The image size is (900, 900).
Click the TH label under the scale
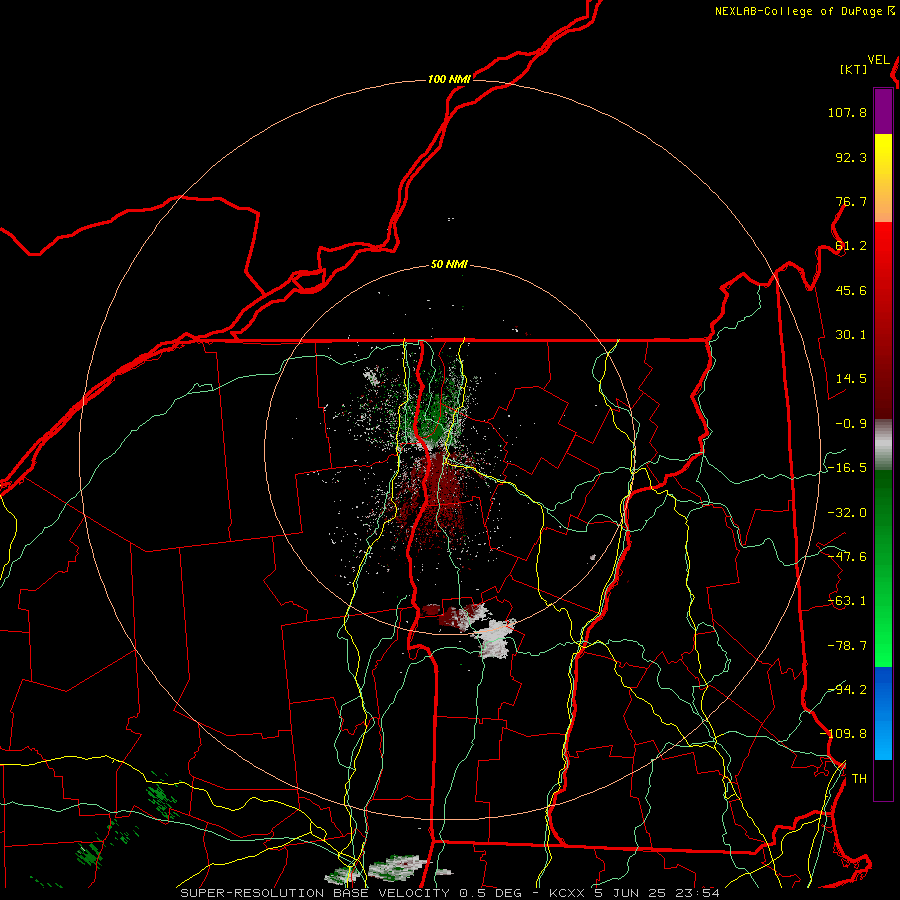[x=859, y=778]
